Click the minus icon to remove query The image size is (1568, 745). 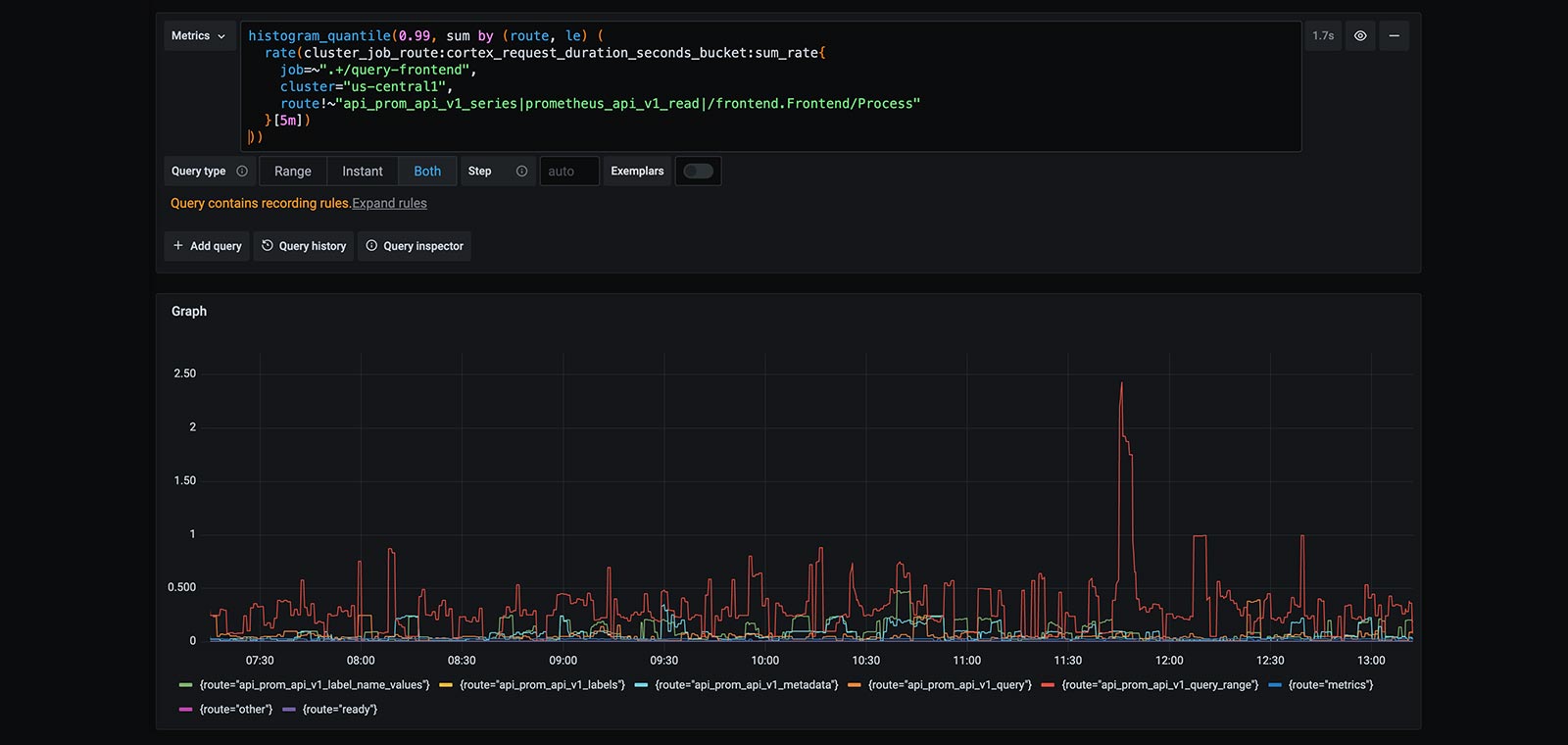(x=1394, y=36)
